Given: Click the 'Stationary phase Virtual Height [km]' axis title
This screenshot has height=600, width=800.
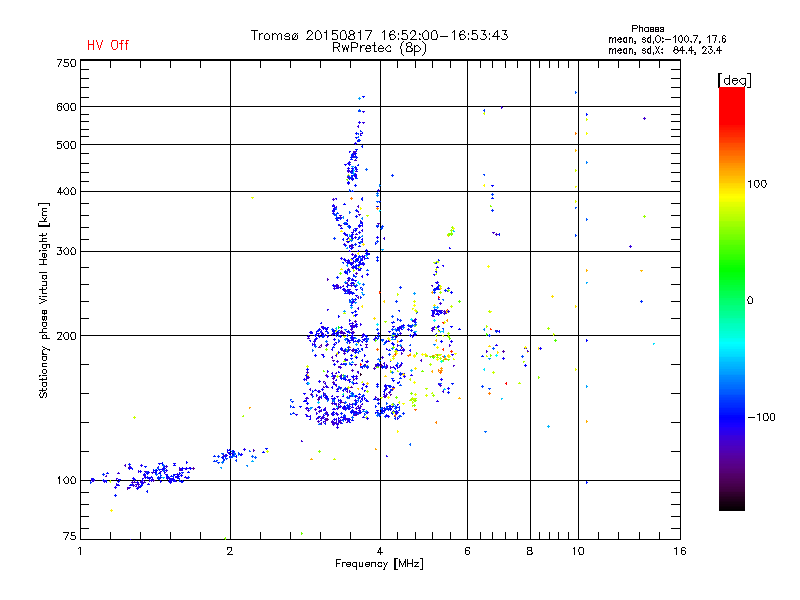Looking at the screenshot, I should [x=43, y=300].
